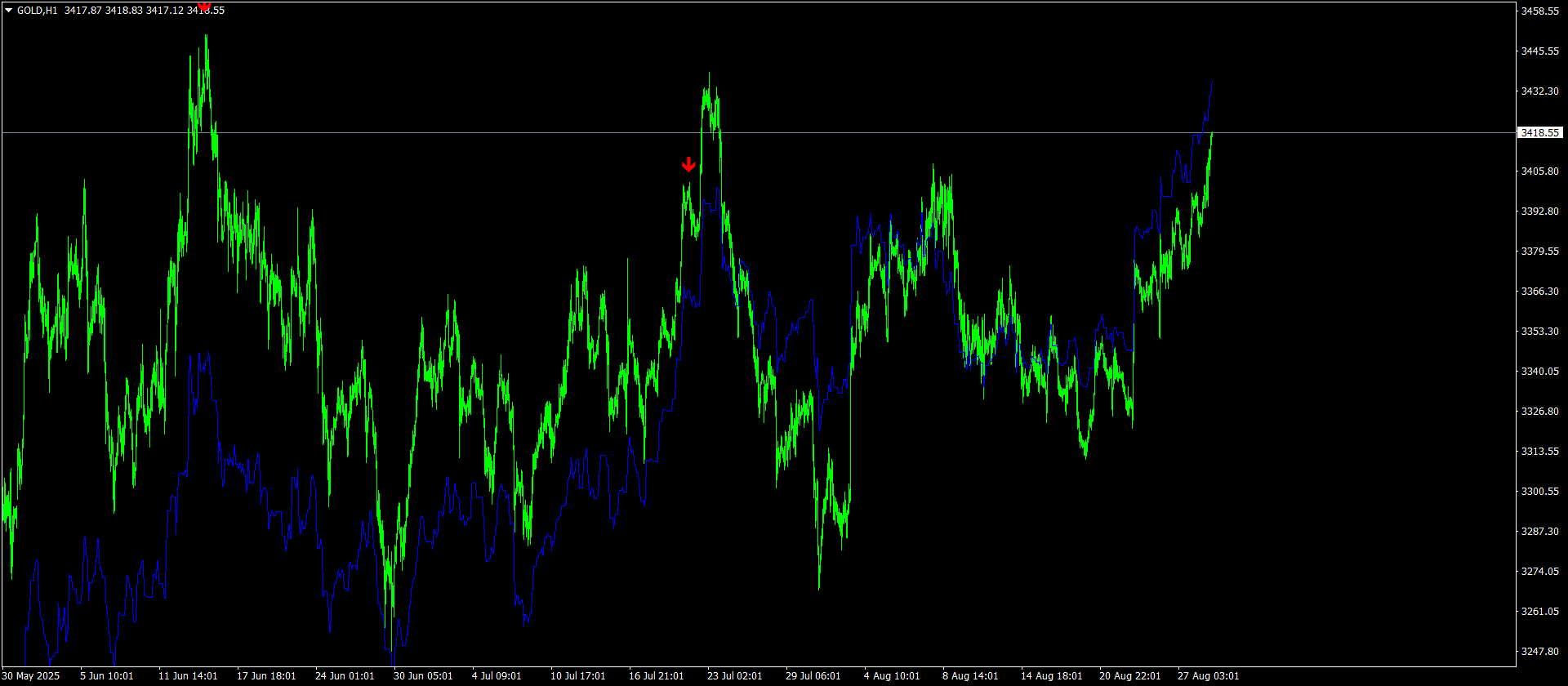The height and width of the screenshot is (686, 1568).
Task: Select the 5 Jun 10:01 time label
Action: click(x=107, y=676)
